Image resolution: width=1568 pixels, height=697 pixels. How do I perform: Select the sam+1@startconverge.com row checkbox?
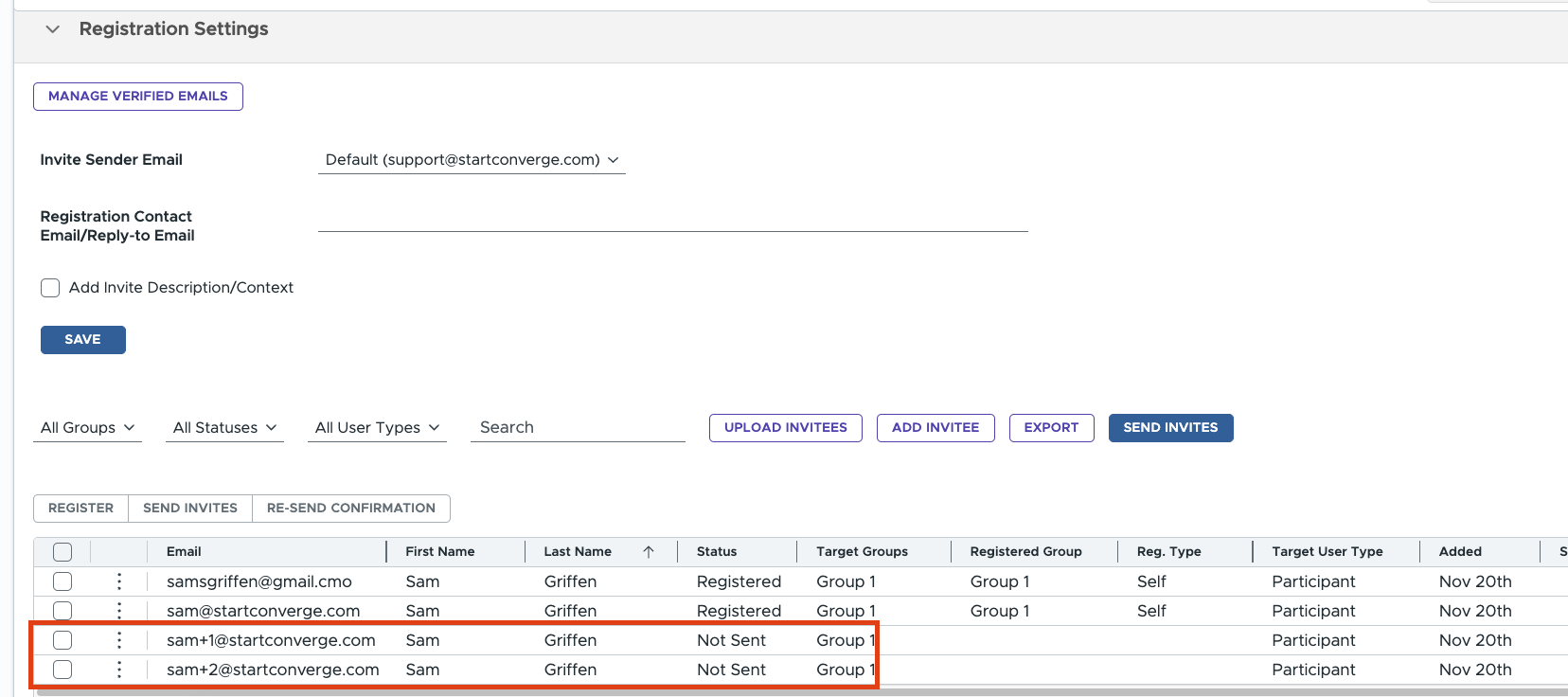pyautogui.click(x=62, y=640)
